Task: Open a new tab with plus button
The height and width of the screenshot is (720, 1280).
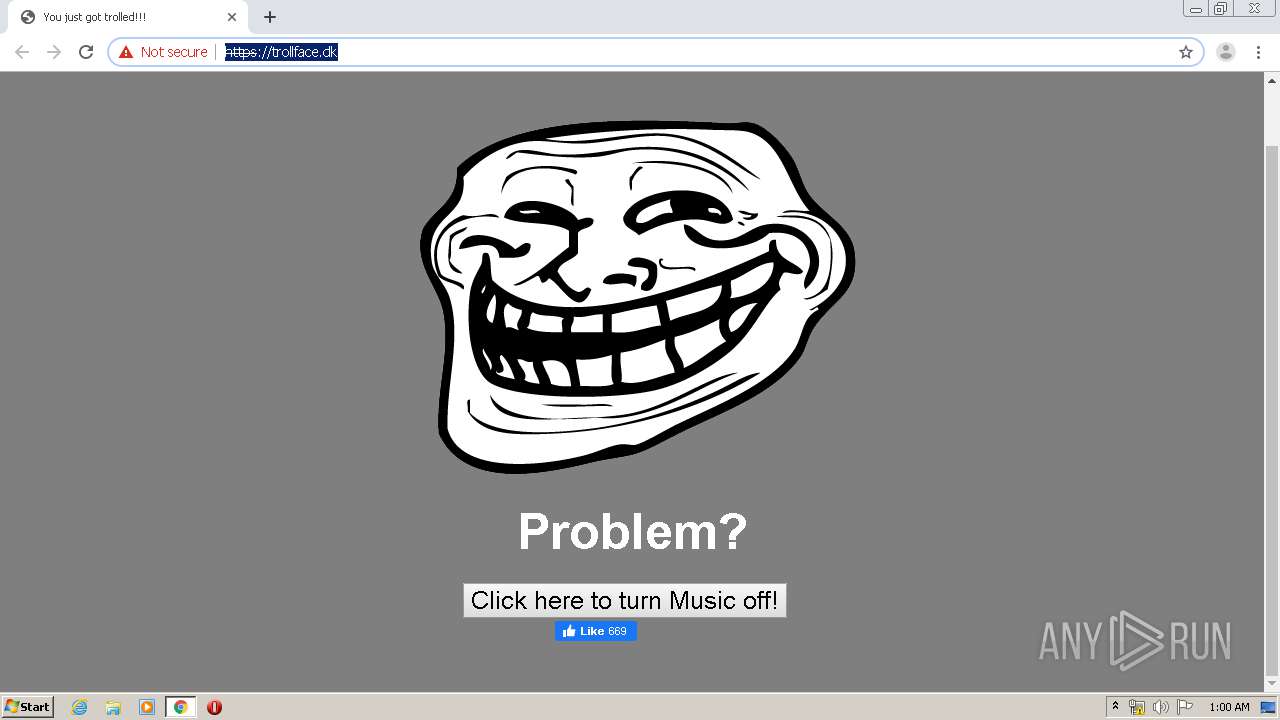Action: (x=270, y=17)
